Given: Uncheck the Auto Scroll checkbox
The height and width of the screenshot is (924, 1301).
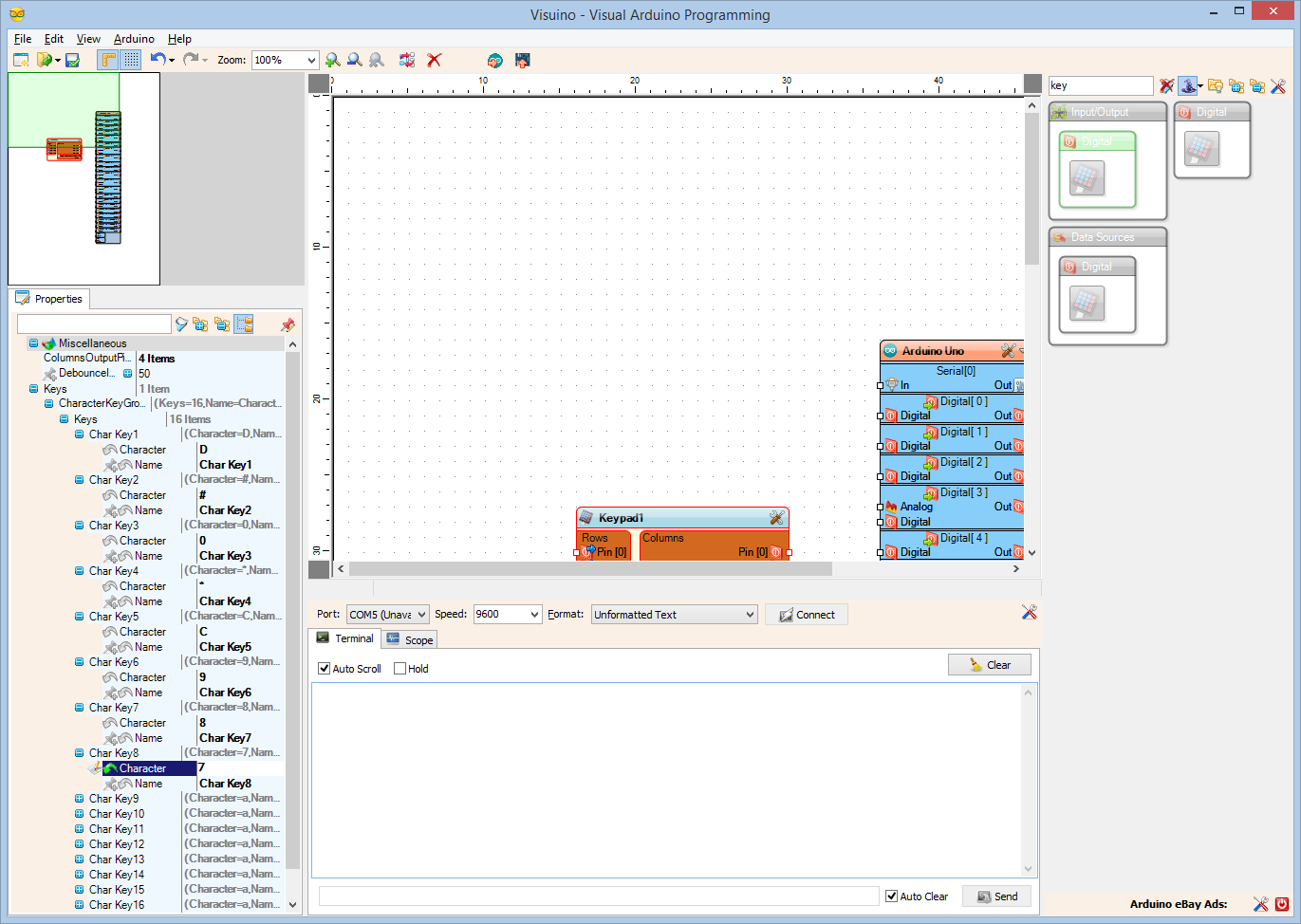Looking at the screenshot, I should [324, 669].
